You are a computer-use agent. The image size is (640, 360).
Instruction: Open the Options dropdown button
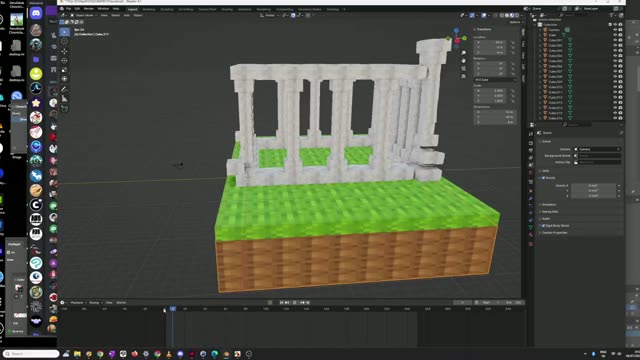click(515, 22)
